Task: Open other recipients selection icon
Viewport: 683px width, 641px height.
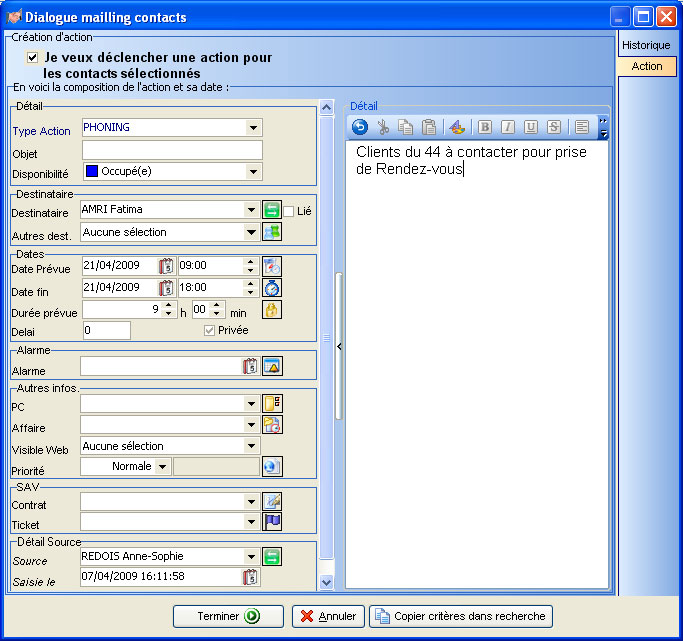Action: pyautogui.click(x=271, y=232)
